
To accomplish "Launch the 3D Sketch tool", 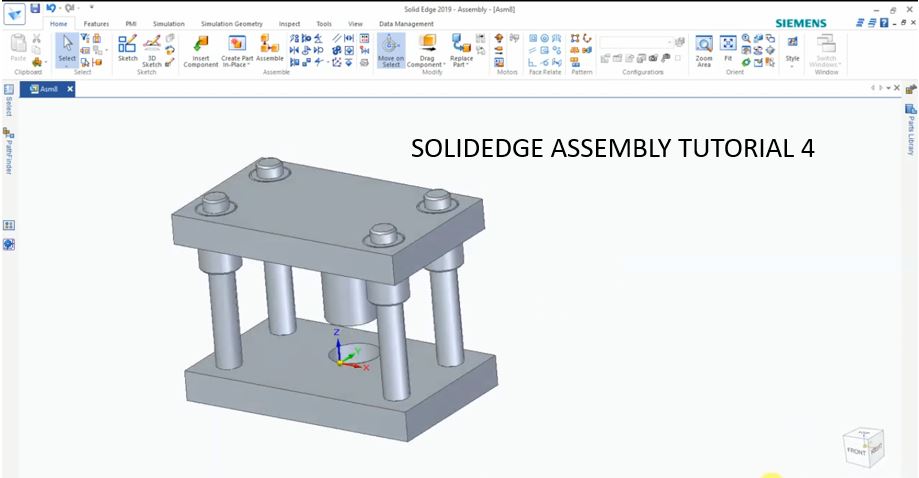I will [152, 50].
